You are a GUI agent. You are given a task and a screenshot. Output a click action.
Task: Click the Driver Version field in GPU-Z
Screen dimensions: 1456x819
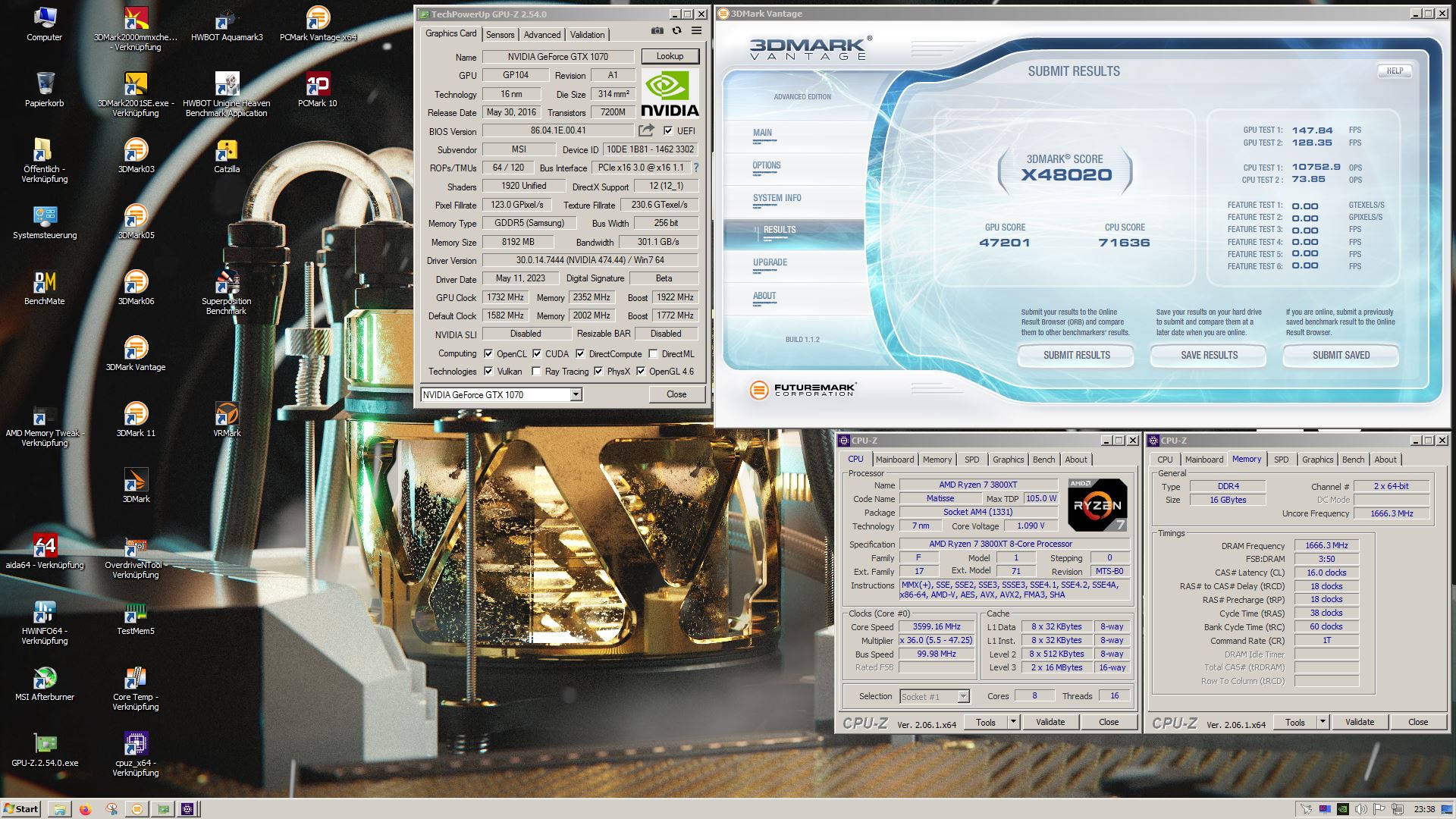tap(590, 260)
